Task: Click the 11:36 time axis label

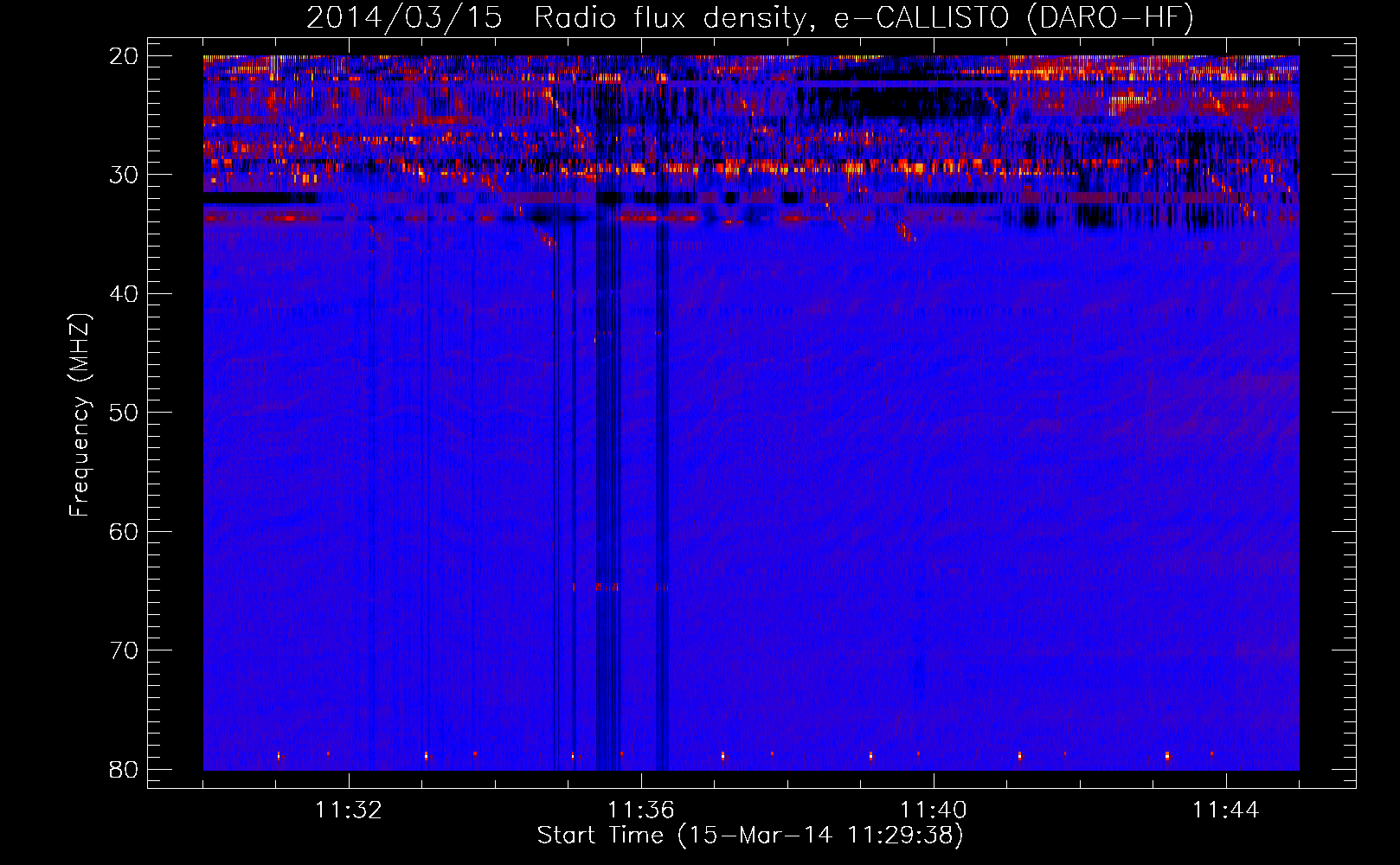Action: [641, 811]
